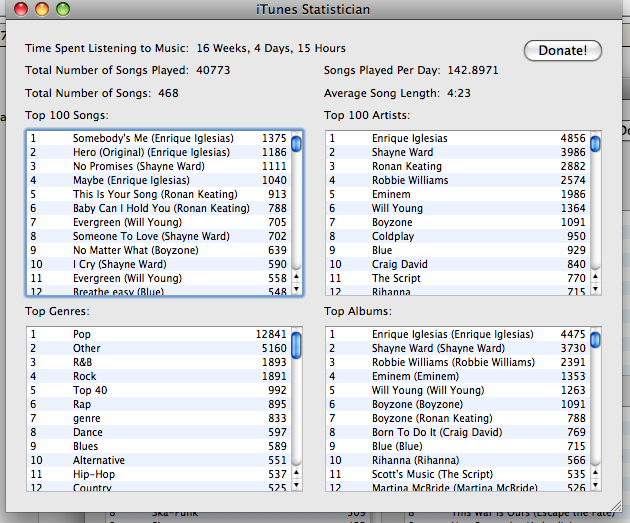
Task: Select the Rap genre row
Action: (159, 405)
